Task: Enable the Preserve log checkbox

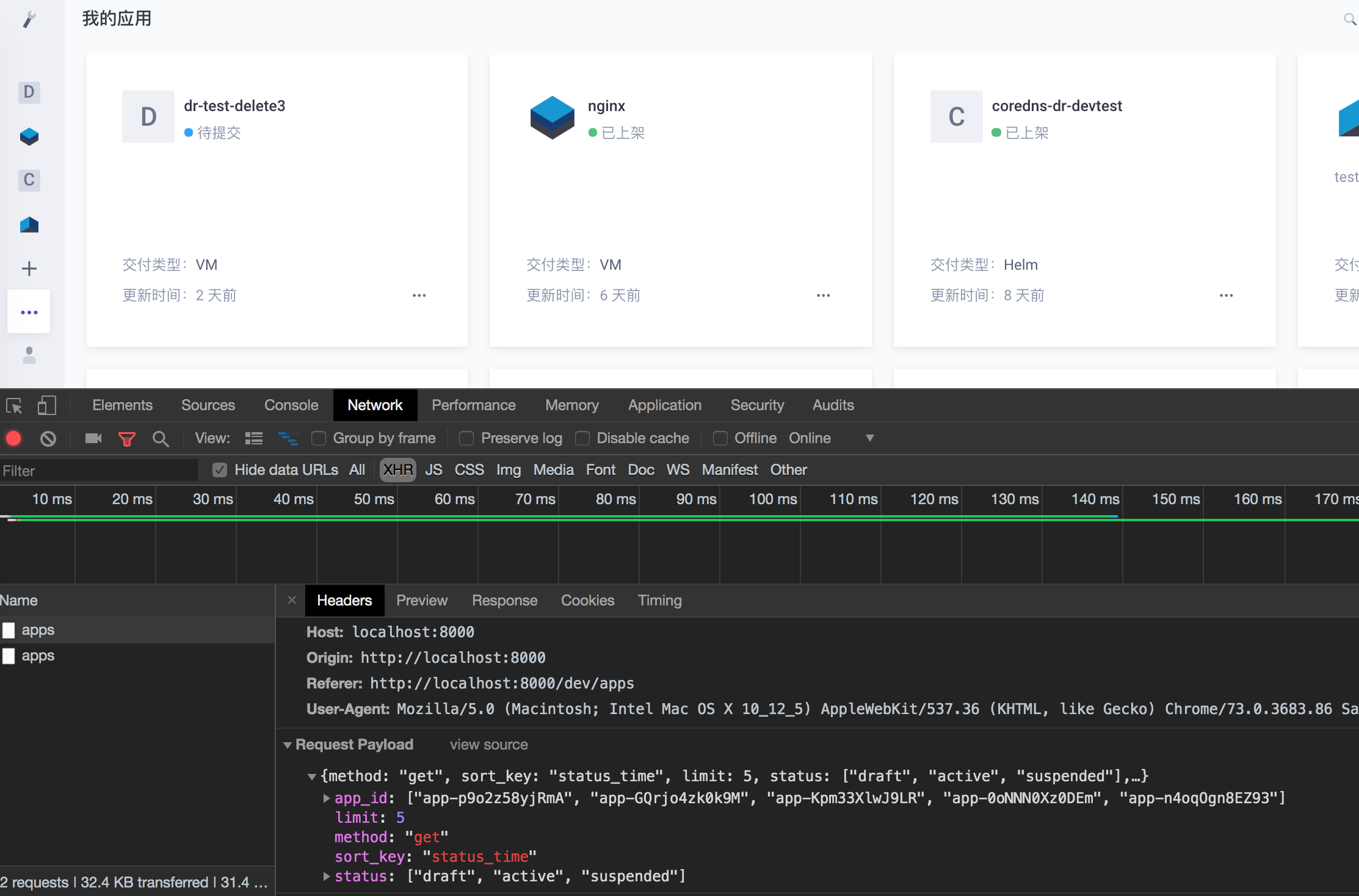Action: pos(466,438)
